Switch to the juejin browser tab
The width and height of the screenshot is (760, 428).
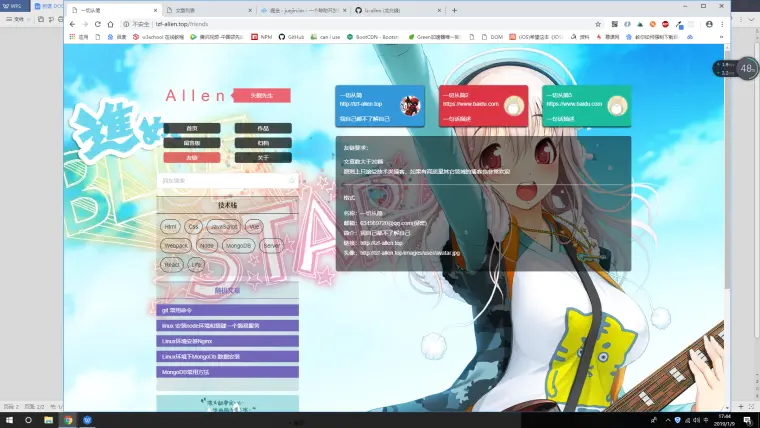[x=303, y=10]
